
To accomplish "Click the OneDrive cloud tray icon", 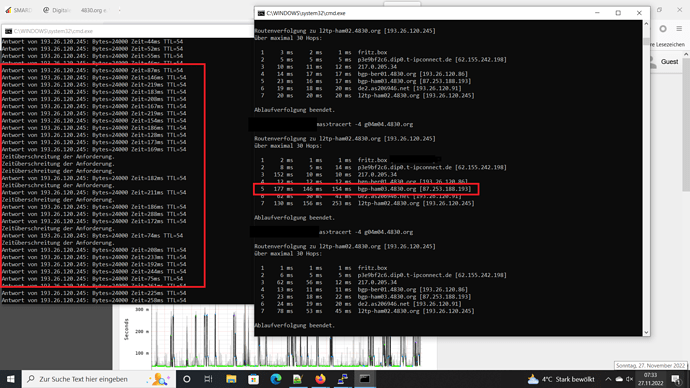I will coord(619,379).
